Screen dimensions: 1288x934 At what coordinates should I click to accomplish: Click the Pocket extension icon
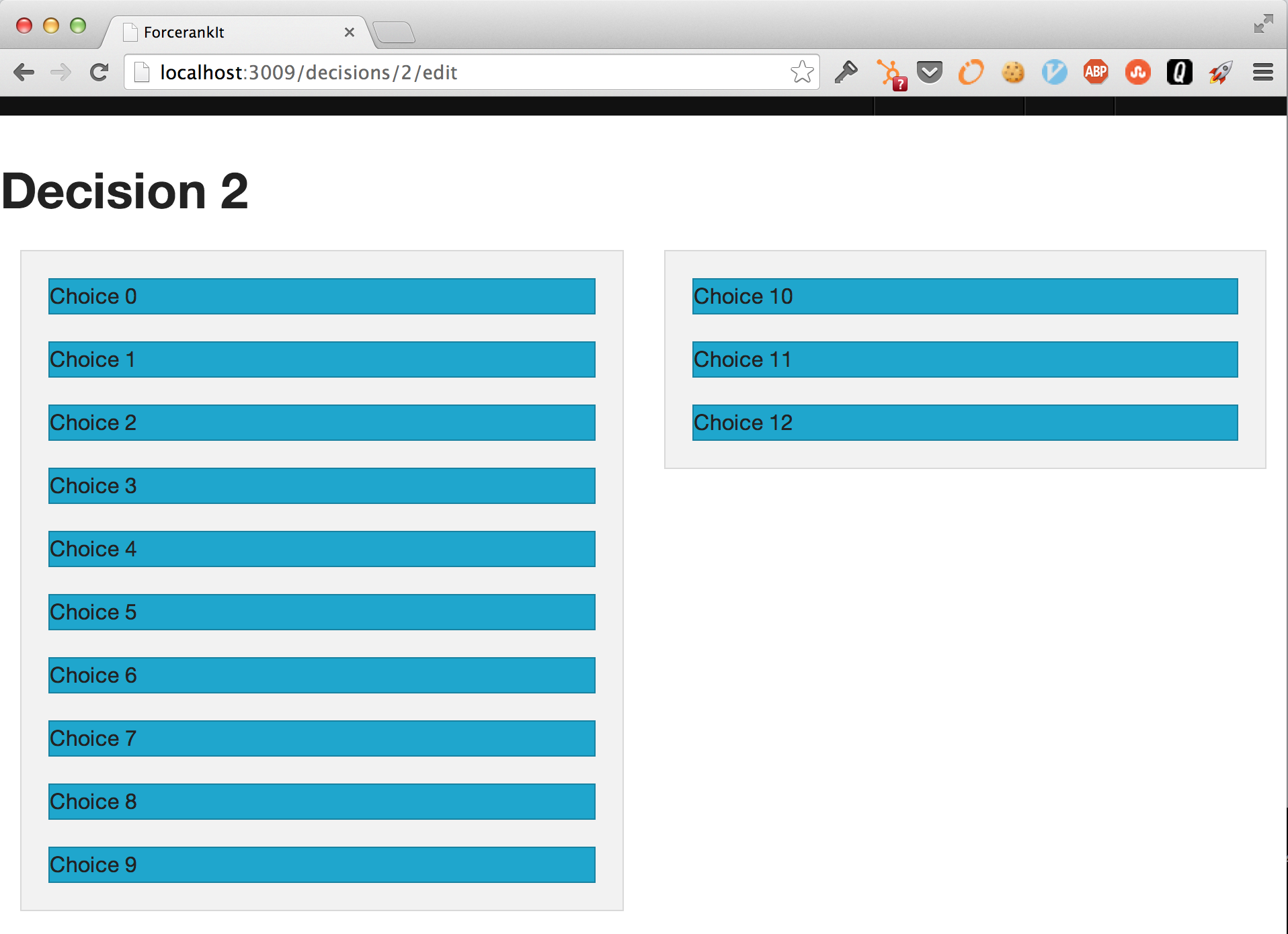click(930, 72)
